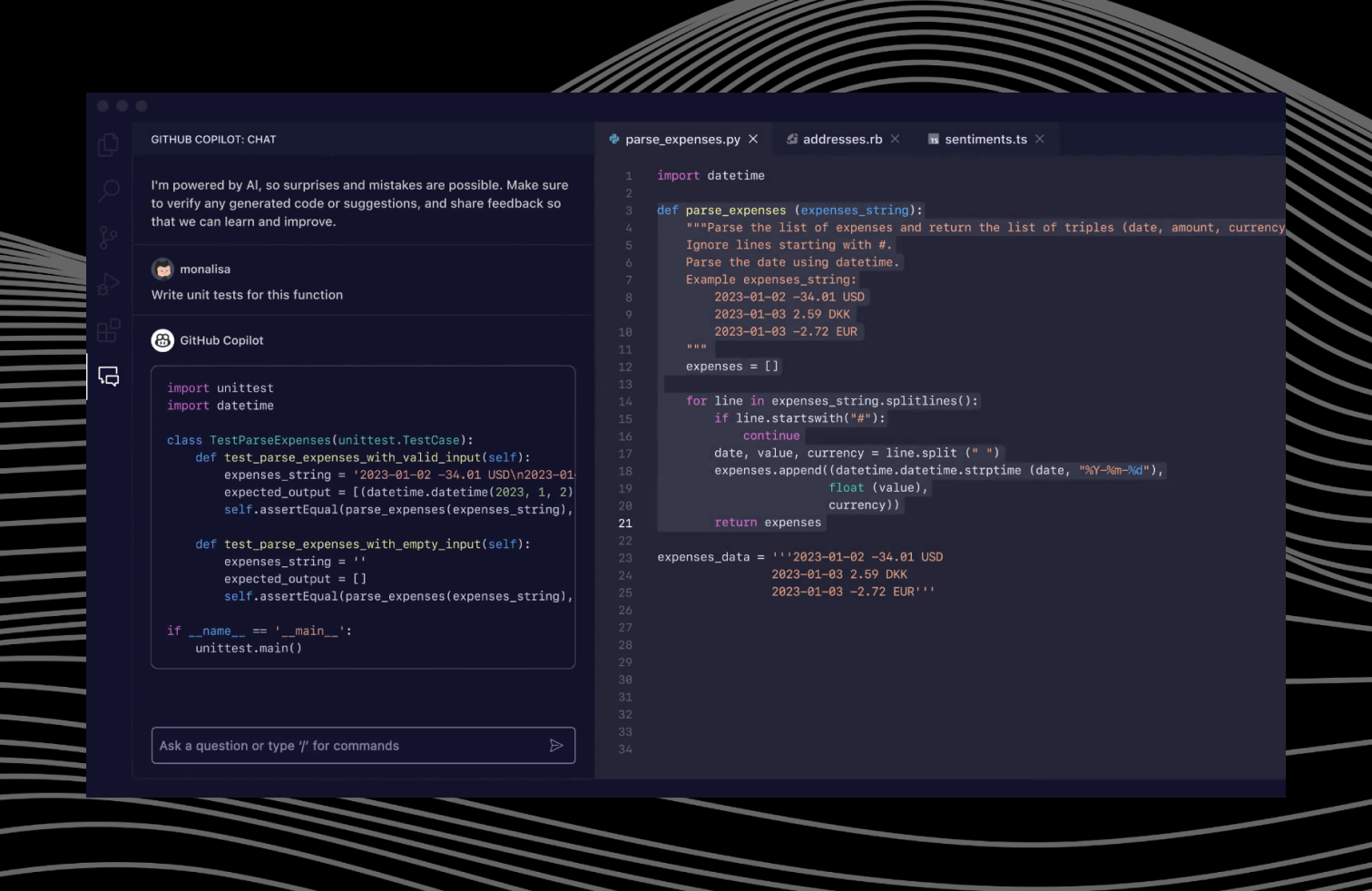Click the red window close dot
The height and width of the screenshot is (891, 1372).
103,106
